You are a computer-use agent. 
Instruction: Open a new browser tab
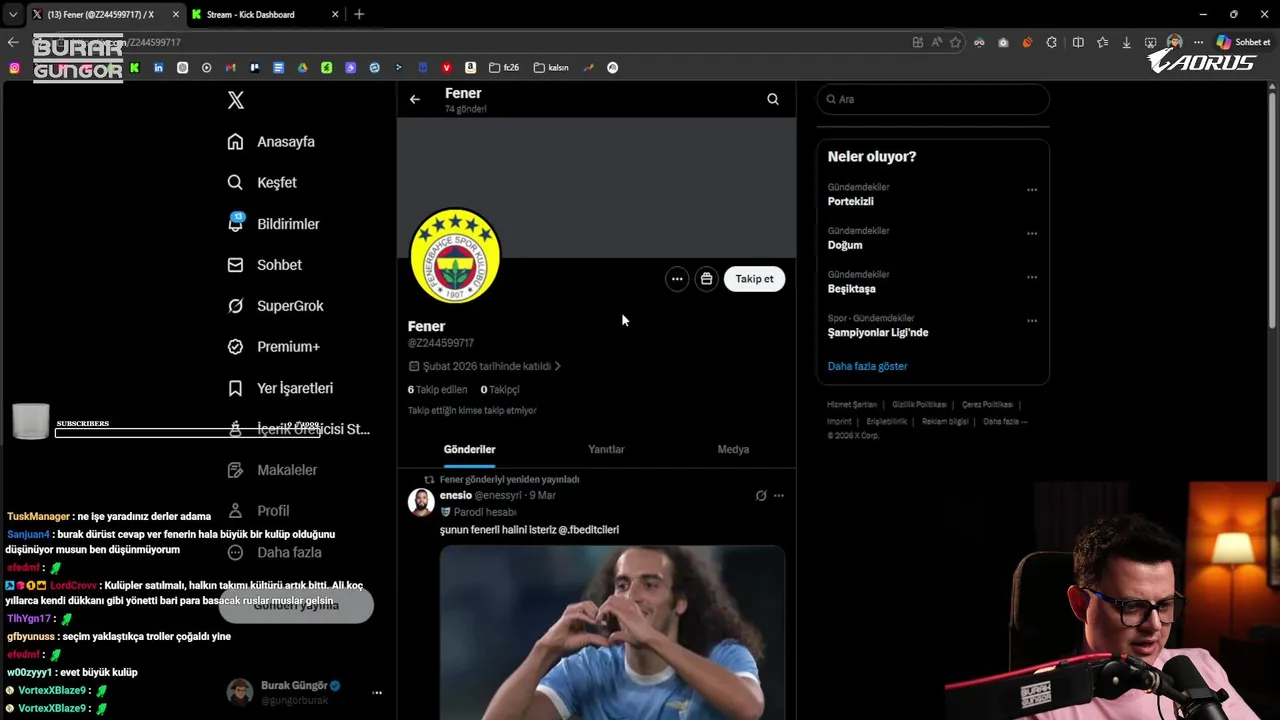(359, 14)
